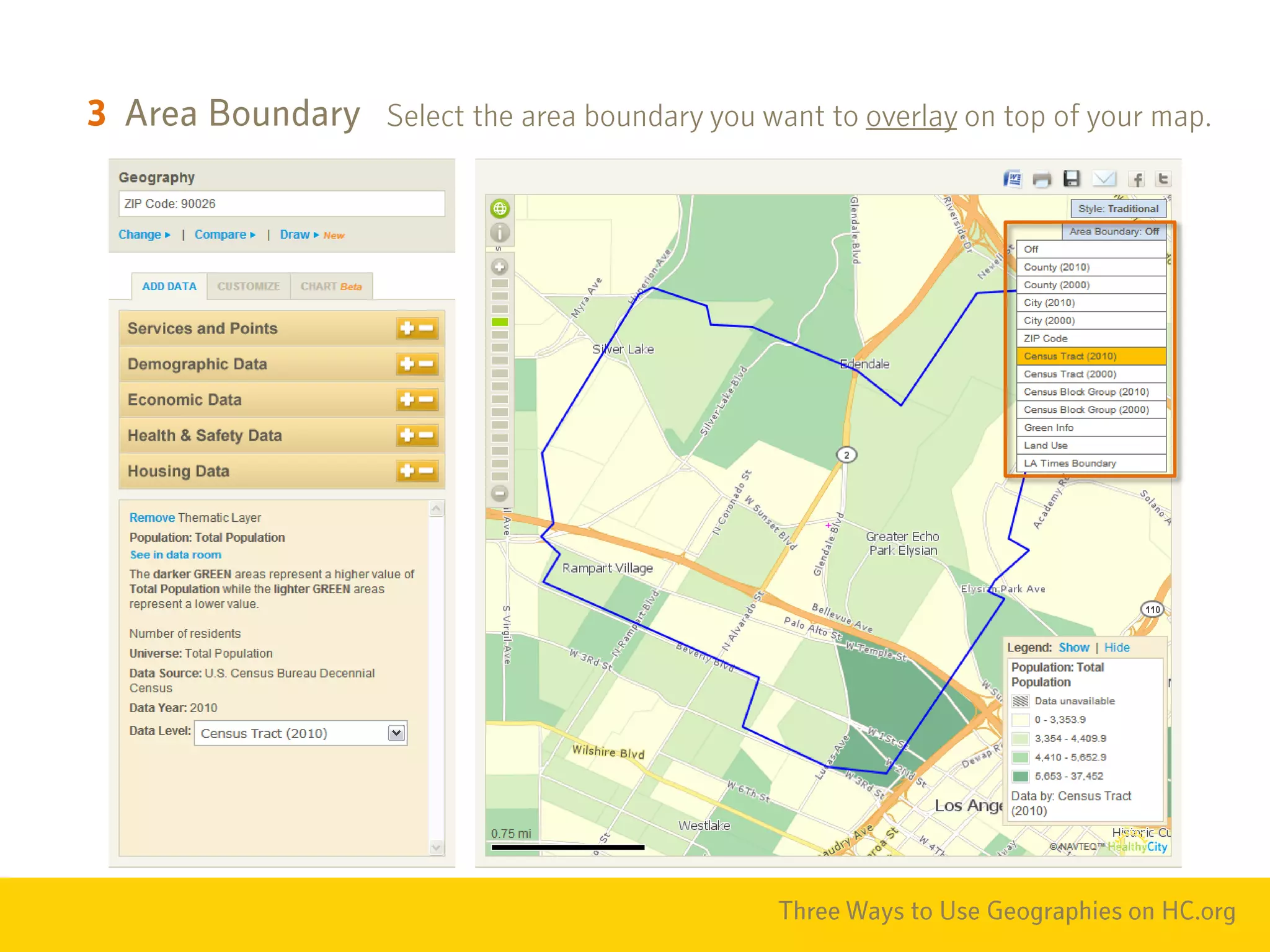
Task: Open the Style: Traditional dropdown
Action: click(x=1117, y=209)
